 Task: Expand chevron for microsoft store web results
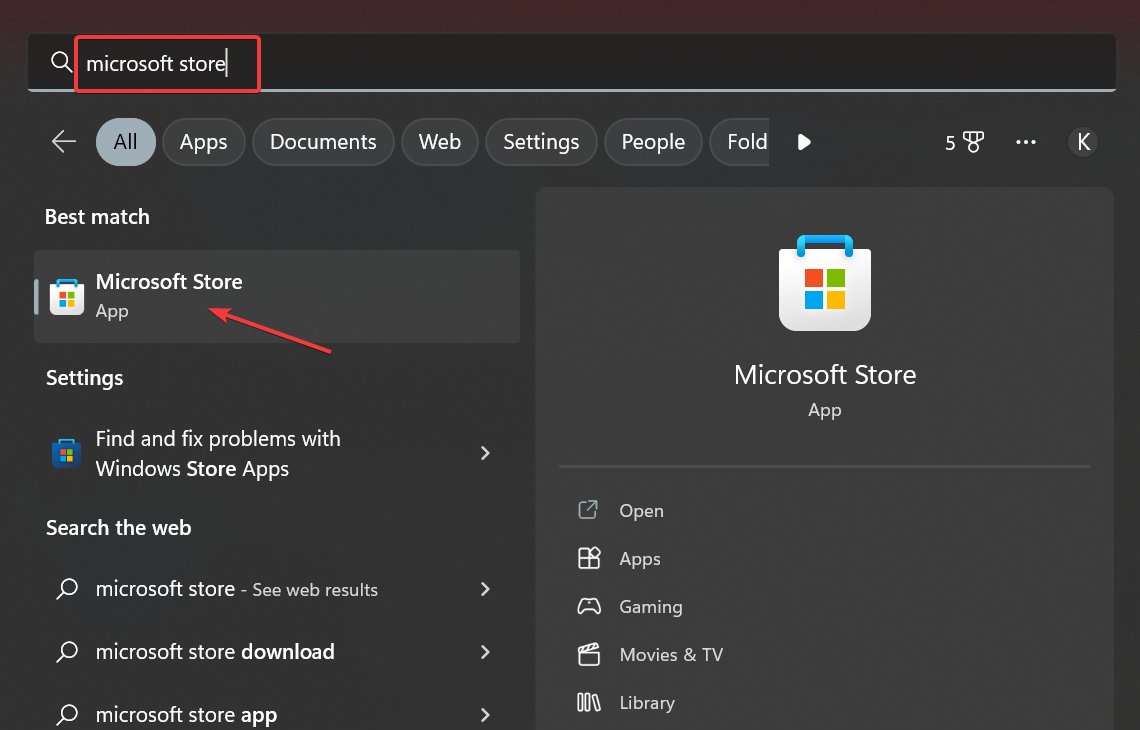coord(485,589)
